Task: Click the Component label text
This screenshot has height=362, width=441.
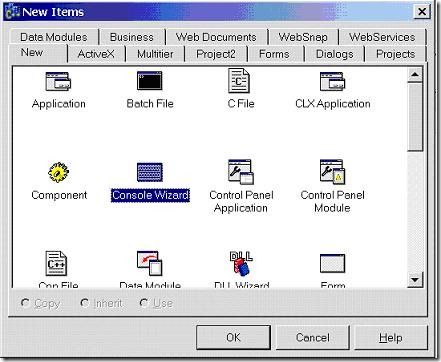Action: click(x=59, y=195)
